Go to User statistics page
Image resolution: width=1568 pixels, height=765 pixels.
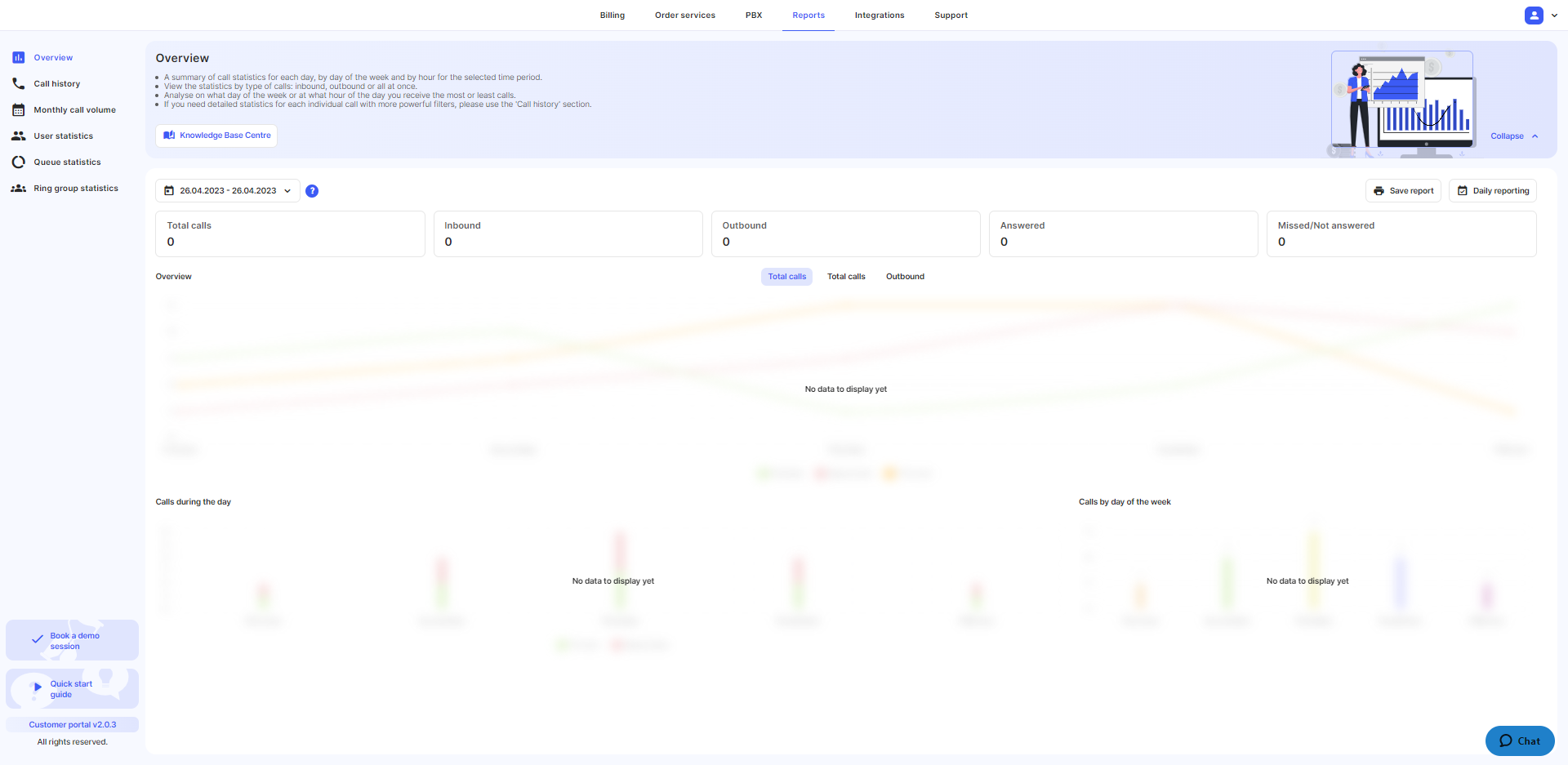point(64,136)
